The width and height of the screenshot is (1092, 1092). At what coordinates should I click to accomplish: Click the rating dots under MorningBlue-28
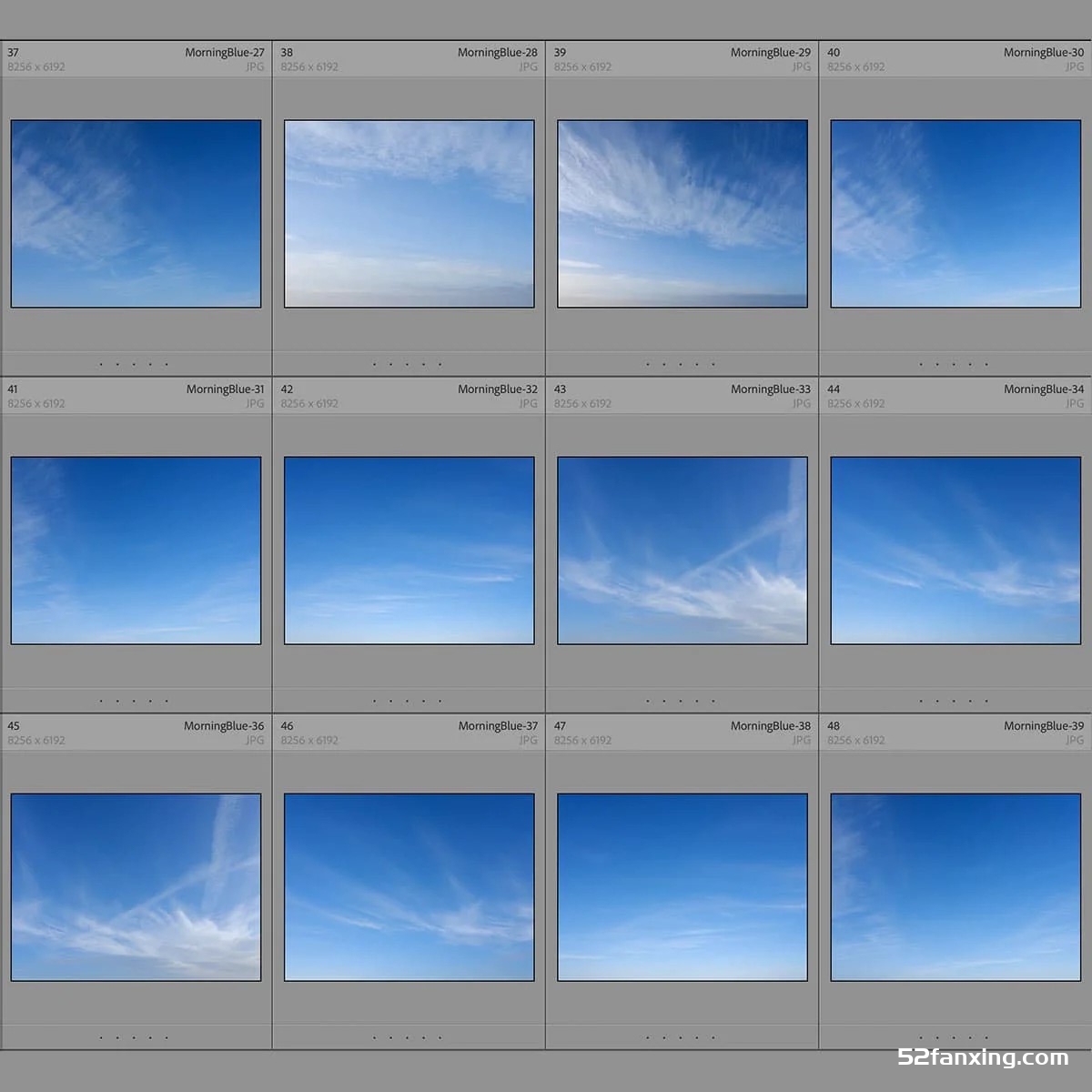click(x=407, y=364)
